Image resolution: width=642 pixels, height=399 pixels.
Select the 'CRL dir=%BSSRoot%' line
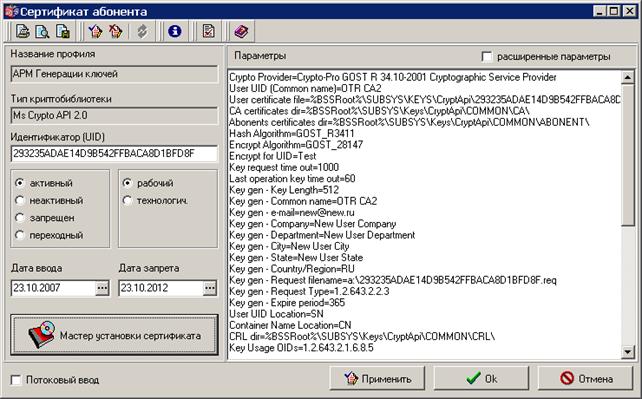[362, 336]
